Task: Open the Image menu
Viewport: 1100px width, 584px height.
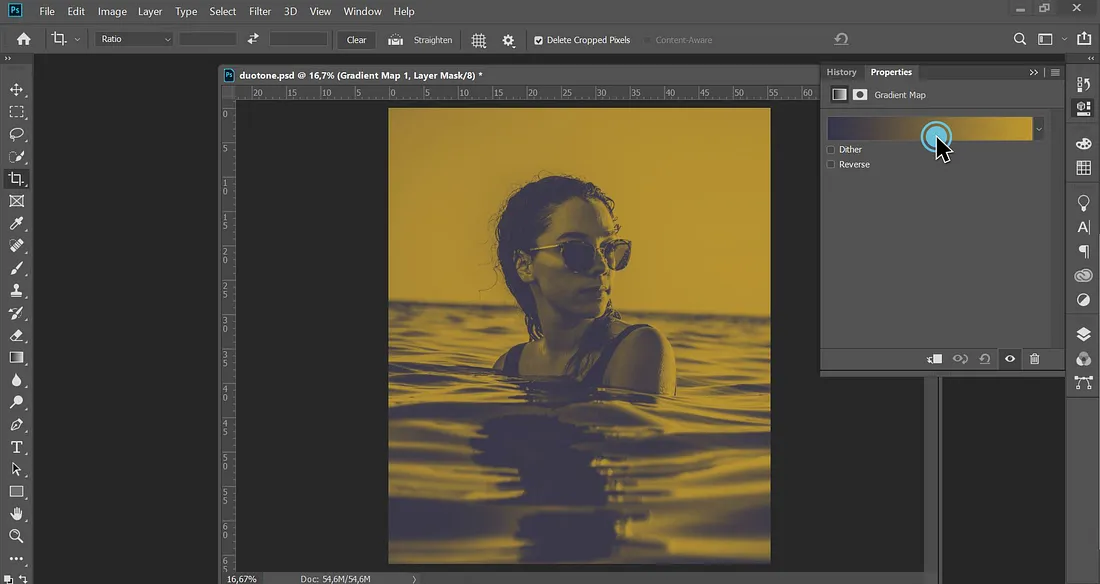Action: pyautogui.click(x=112, y=11)
